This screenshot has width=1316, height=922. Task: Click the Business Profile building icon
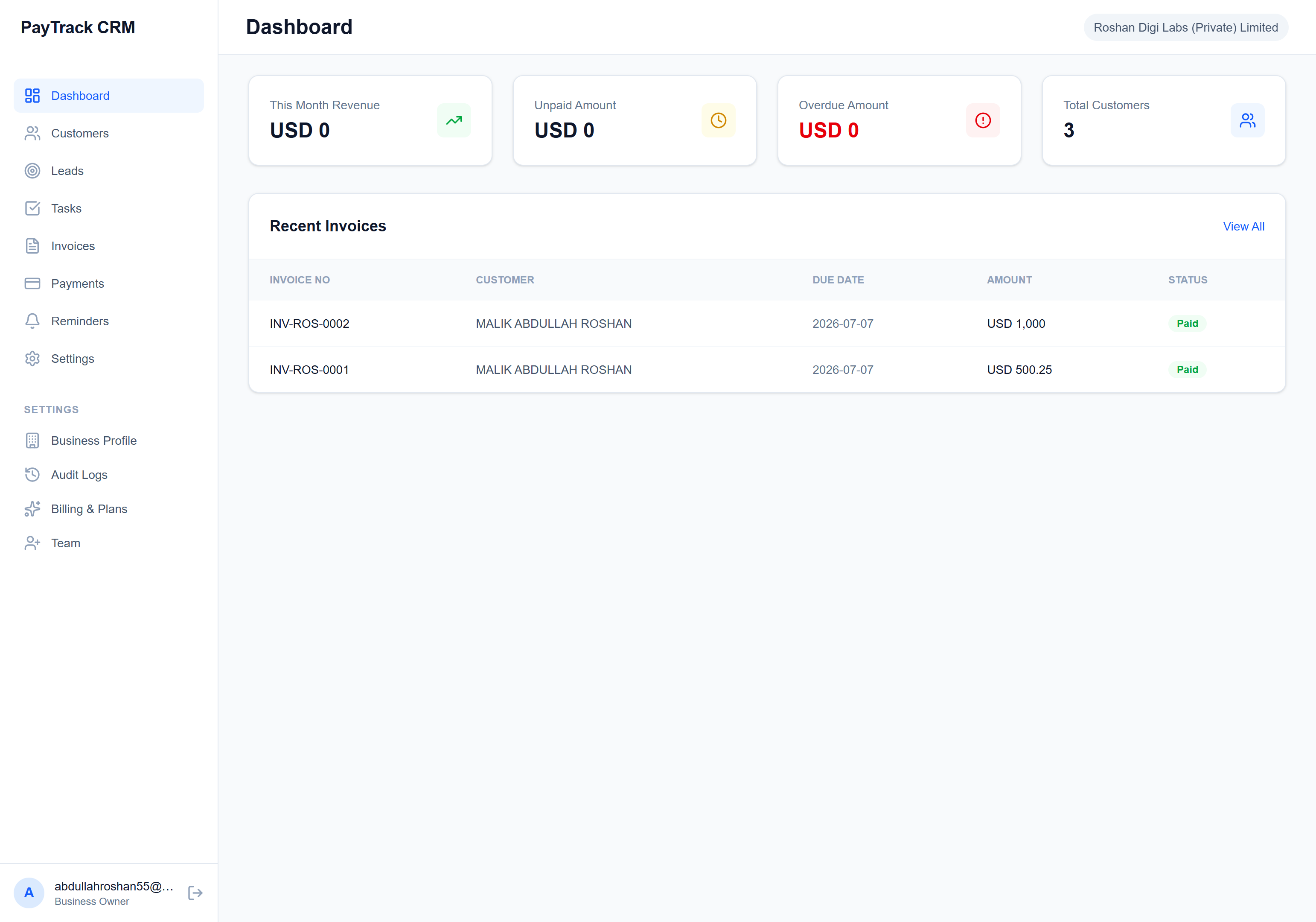coord(32,441)
